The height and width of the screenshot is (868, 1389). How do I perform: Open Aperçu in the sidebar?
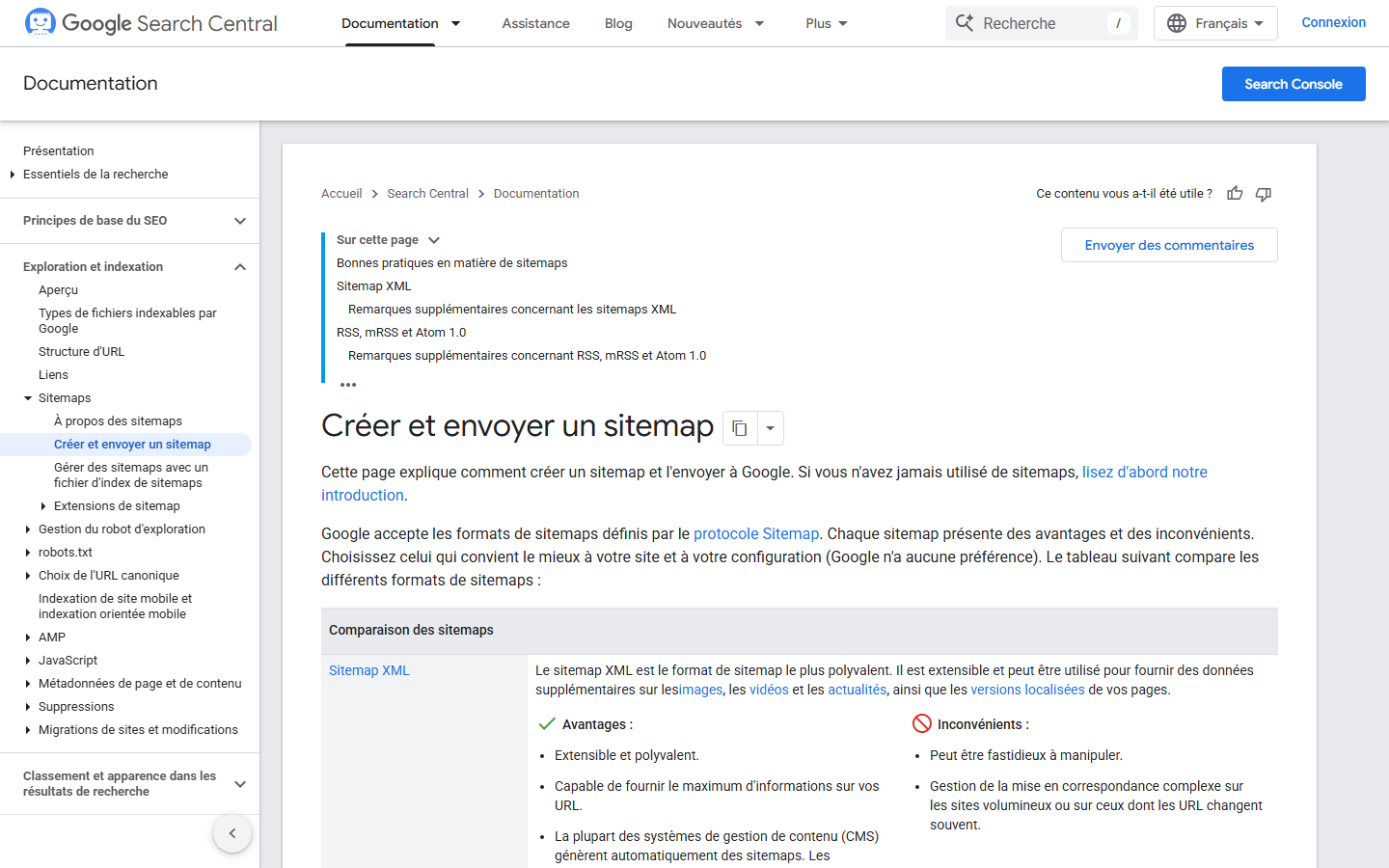(58, 290)
